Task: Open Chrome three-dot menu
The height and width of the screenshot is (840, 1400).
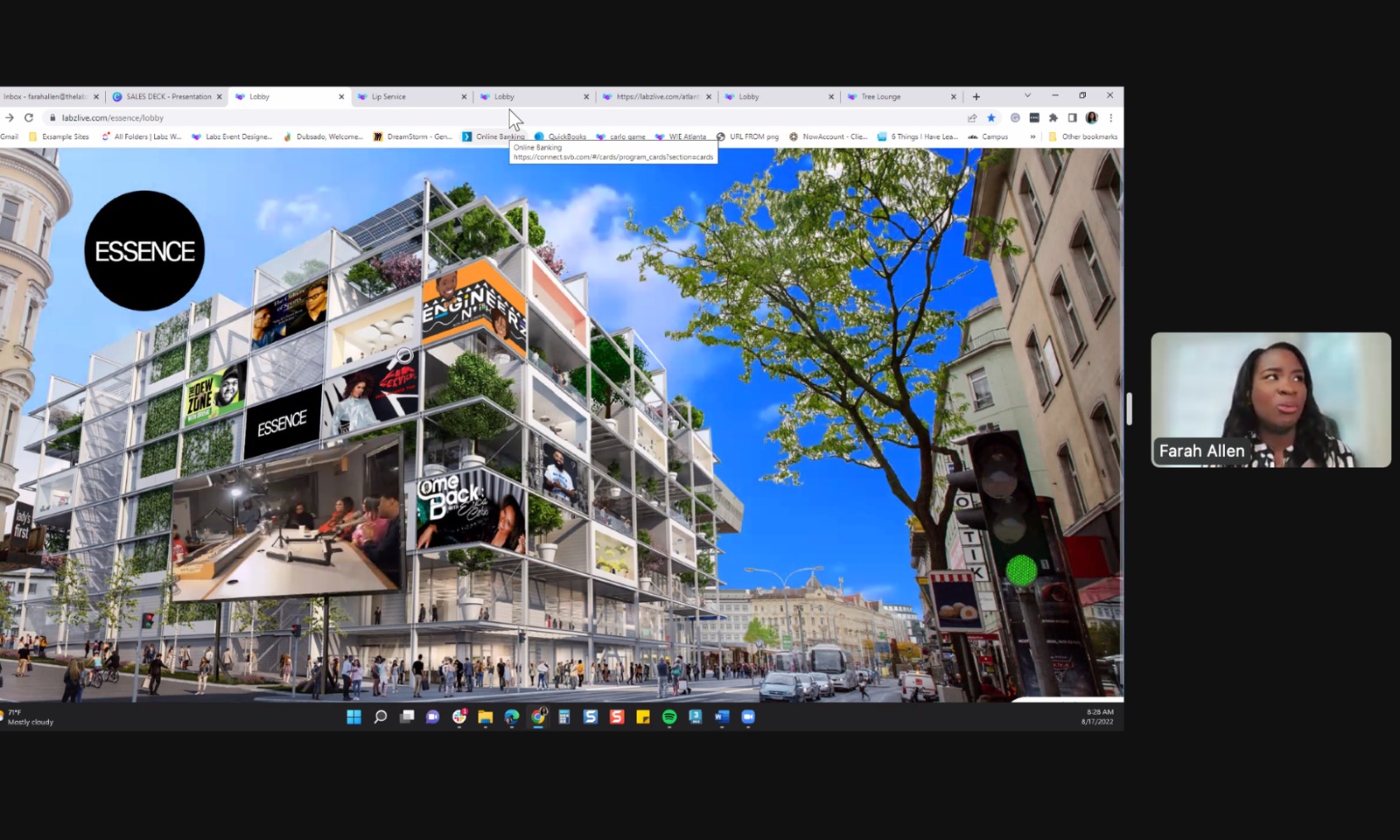Action: (x=1111, y=117)
